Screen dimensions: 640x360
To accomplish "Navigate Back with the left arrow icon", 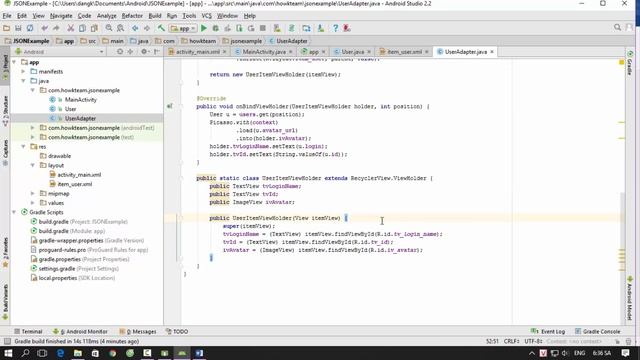I will [x=135, y=28].
